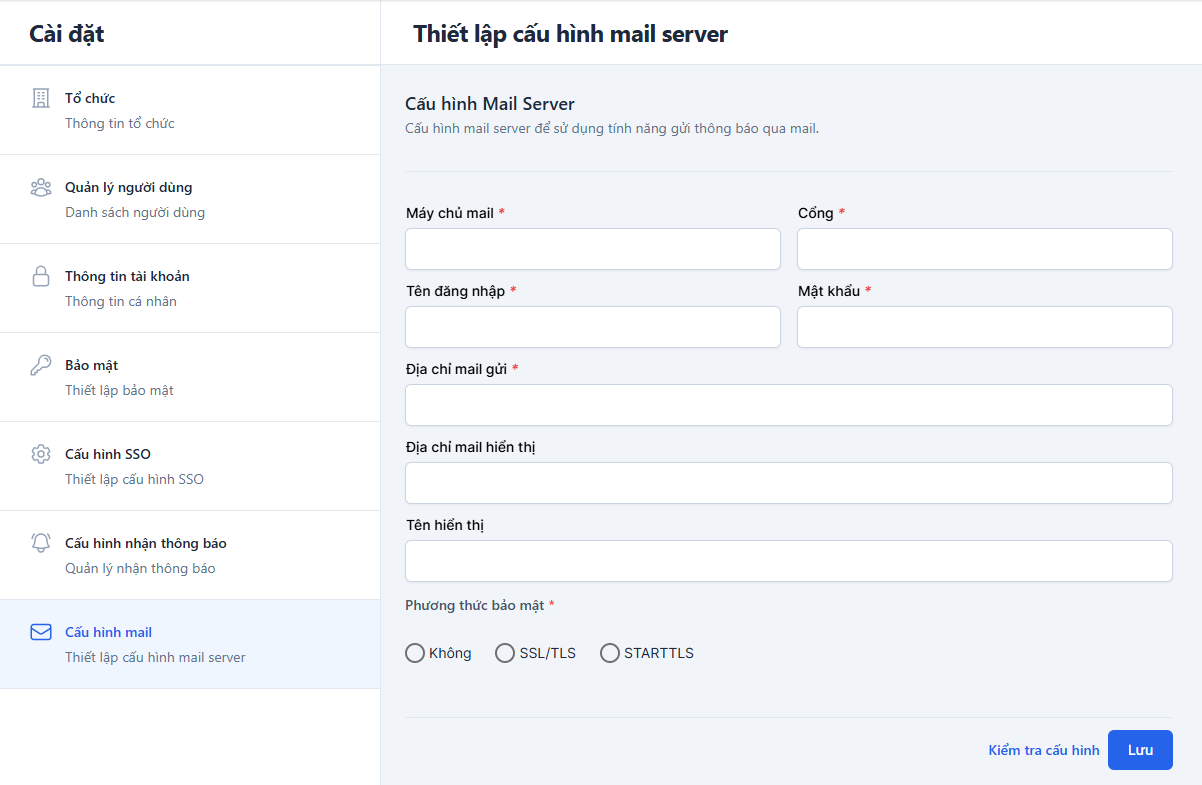Click the gear icon for Cấu hình SSO
This screenshot has height=785, width=1202.
40,454
